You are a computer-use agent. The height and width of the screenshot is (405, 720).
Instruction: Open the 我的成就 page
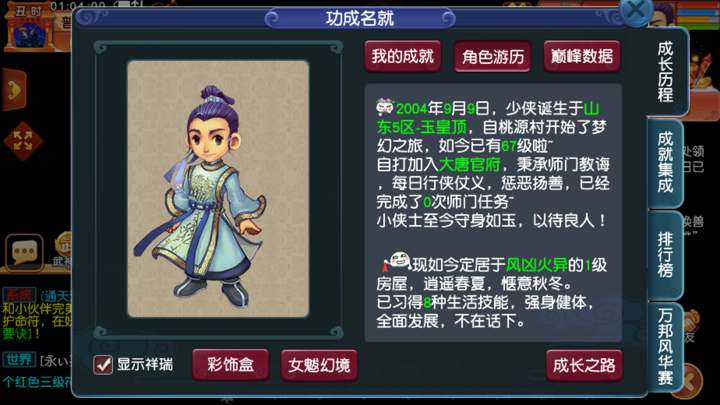coord(403,56)
